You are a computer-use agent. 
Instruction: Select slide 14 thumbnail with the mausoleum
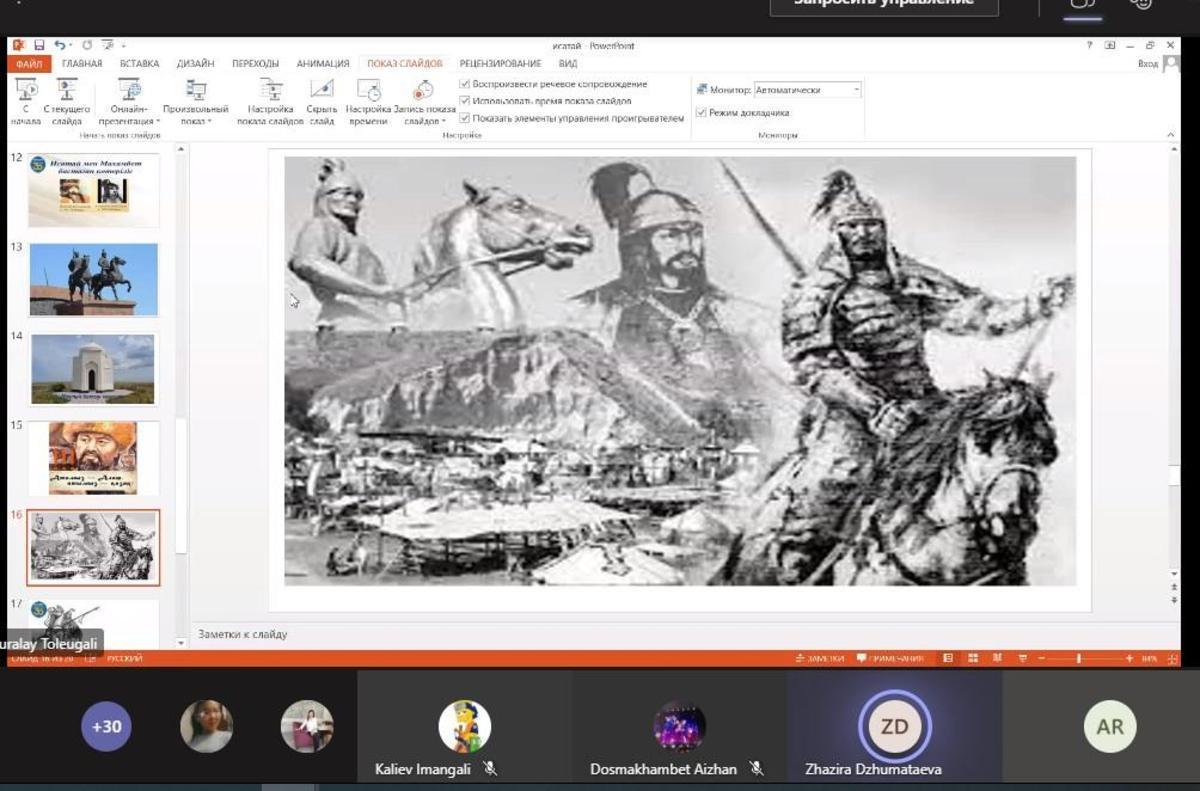coord(93,369)
